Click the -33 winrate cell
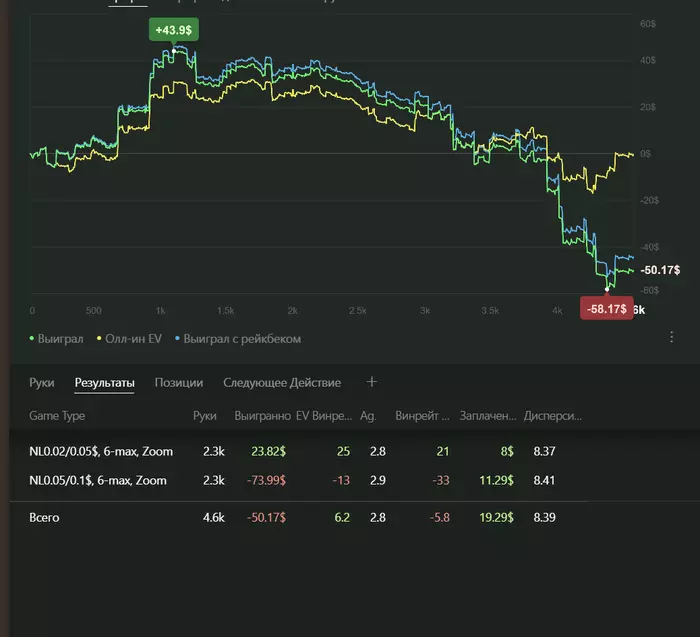 (x=441, y=480)
